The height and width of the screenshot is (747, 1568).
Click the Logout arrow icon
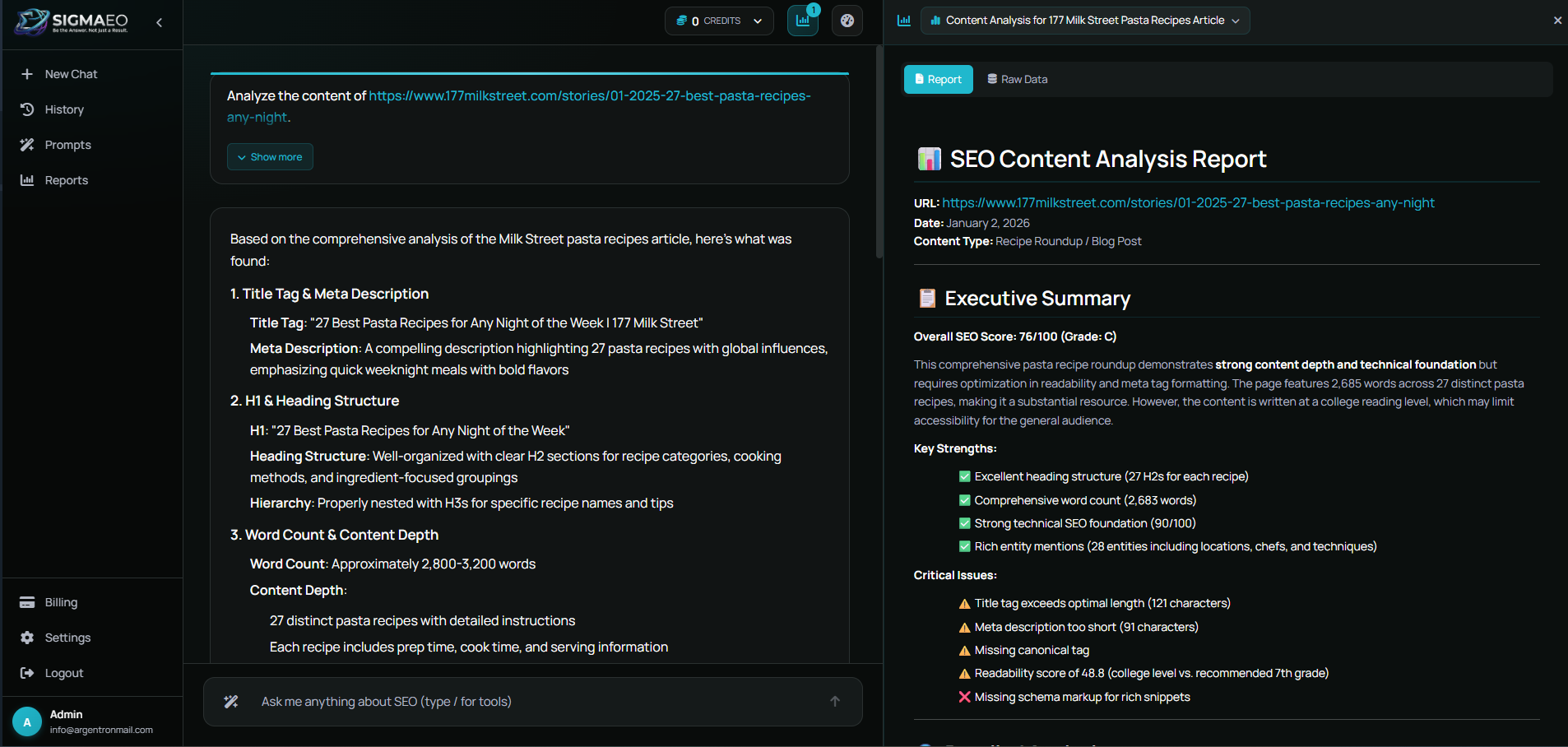(27, 673)
